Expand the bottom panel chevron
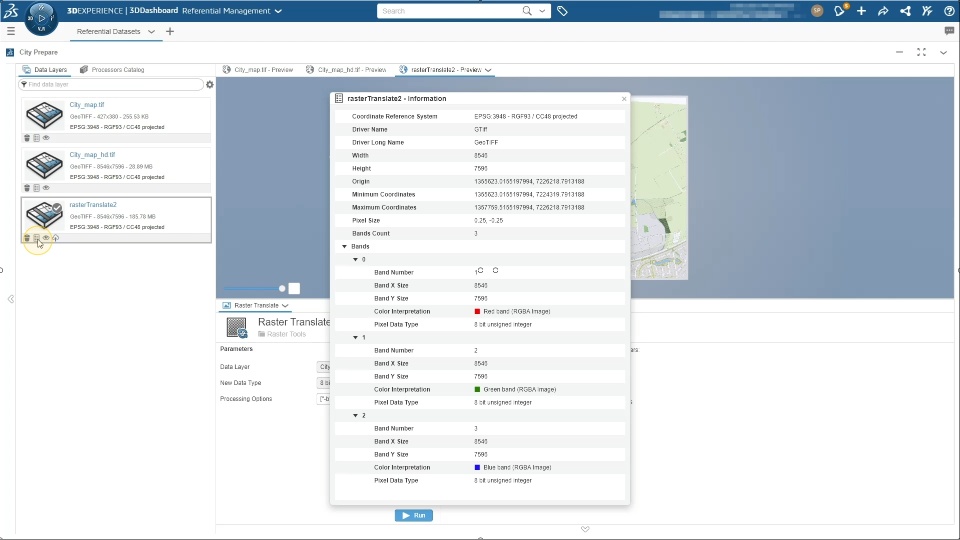Screen dimensions: 960x540 [x=585, y=529]
